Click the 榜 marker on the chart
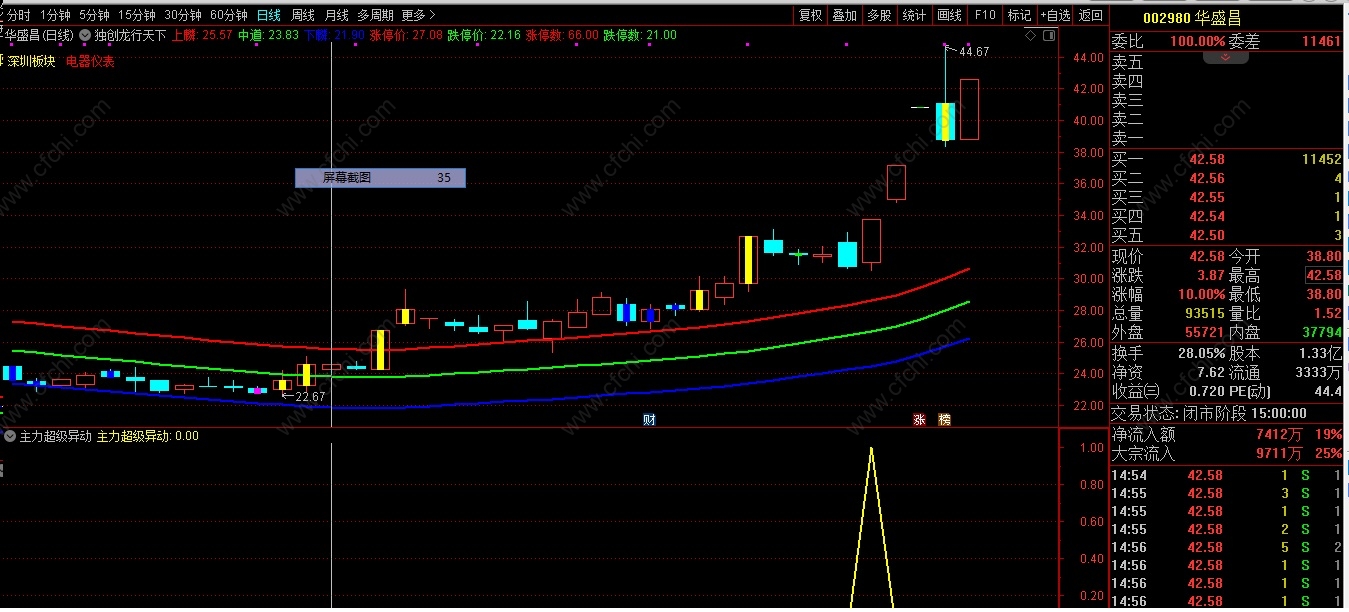 coord(944,420)
